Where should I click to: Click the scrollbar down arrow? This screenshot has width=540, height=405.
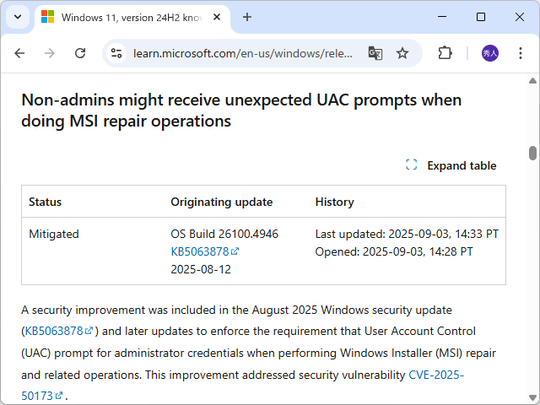532,397
